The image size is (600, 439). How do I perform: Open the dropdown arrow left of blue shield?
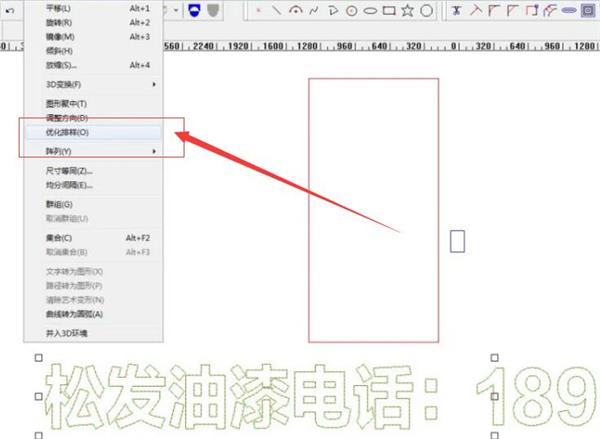[176, 10]
